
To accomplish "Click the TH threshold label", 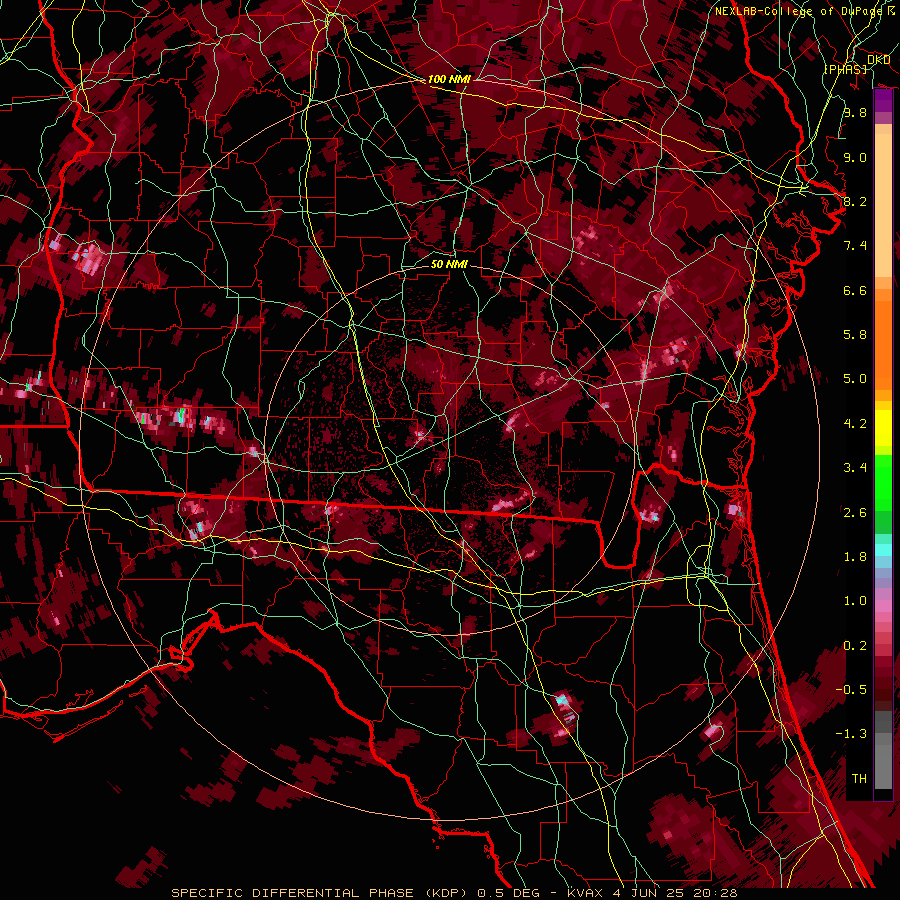I will (859, 779).
